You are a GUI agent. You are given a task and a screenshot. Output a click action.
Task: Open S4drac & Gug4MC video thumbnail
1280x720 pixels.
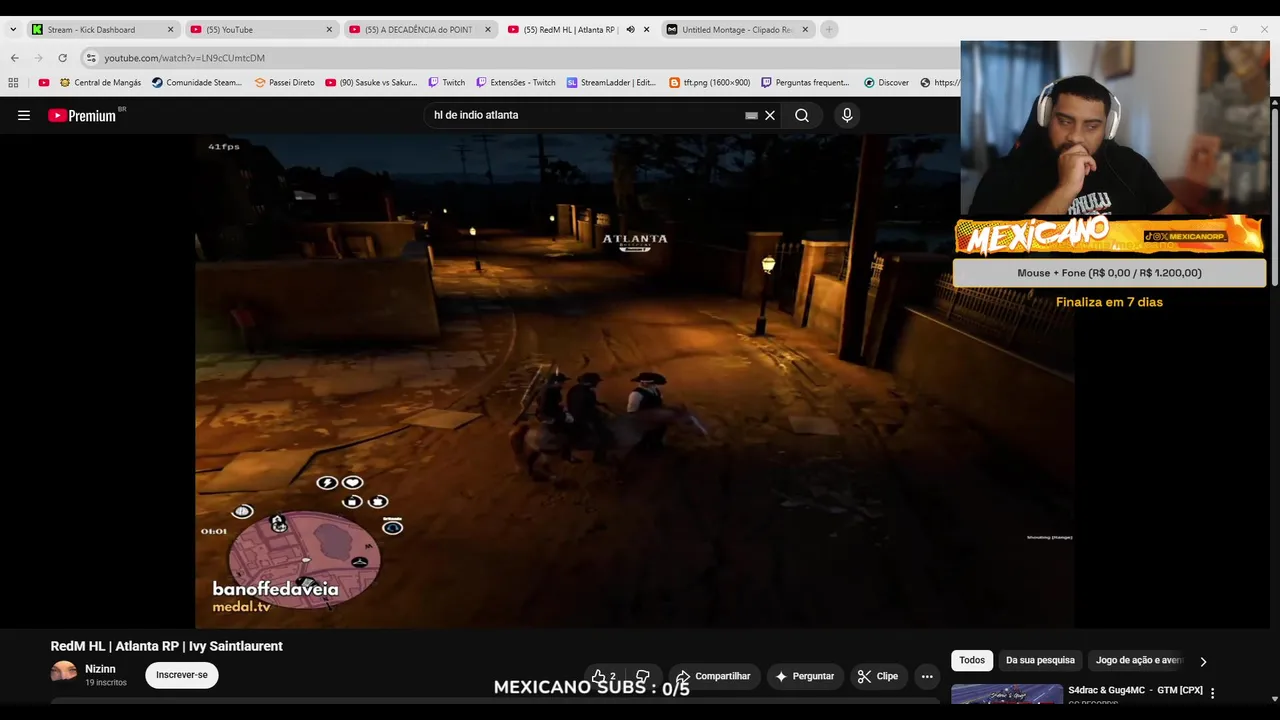point(1007,695)
